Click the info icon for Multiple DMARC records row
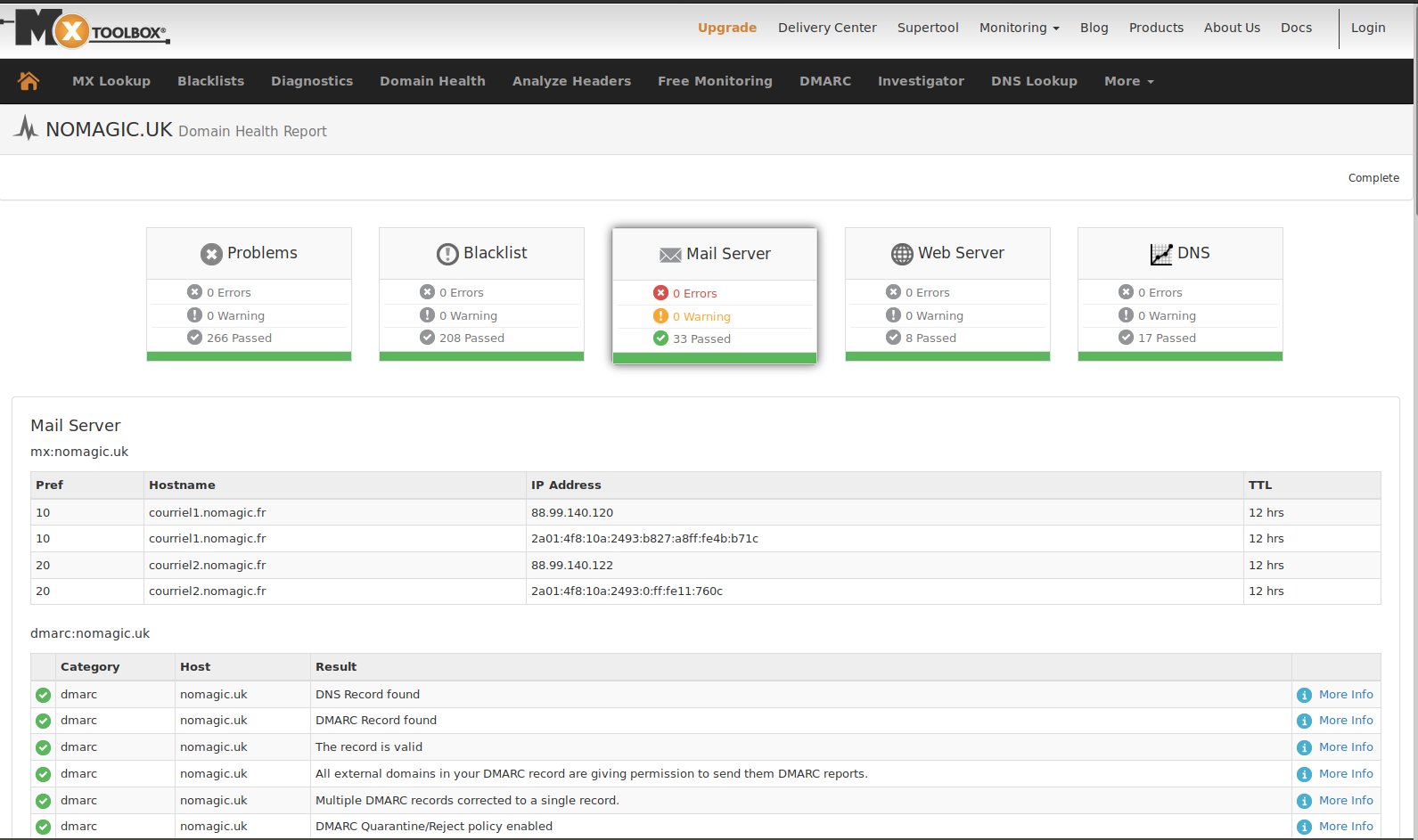This screenshot has width=1418, height=840. coord(1304,801)
